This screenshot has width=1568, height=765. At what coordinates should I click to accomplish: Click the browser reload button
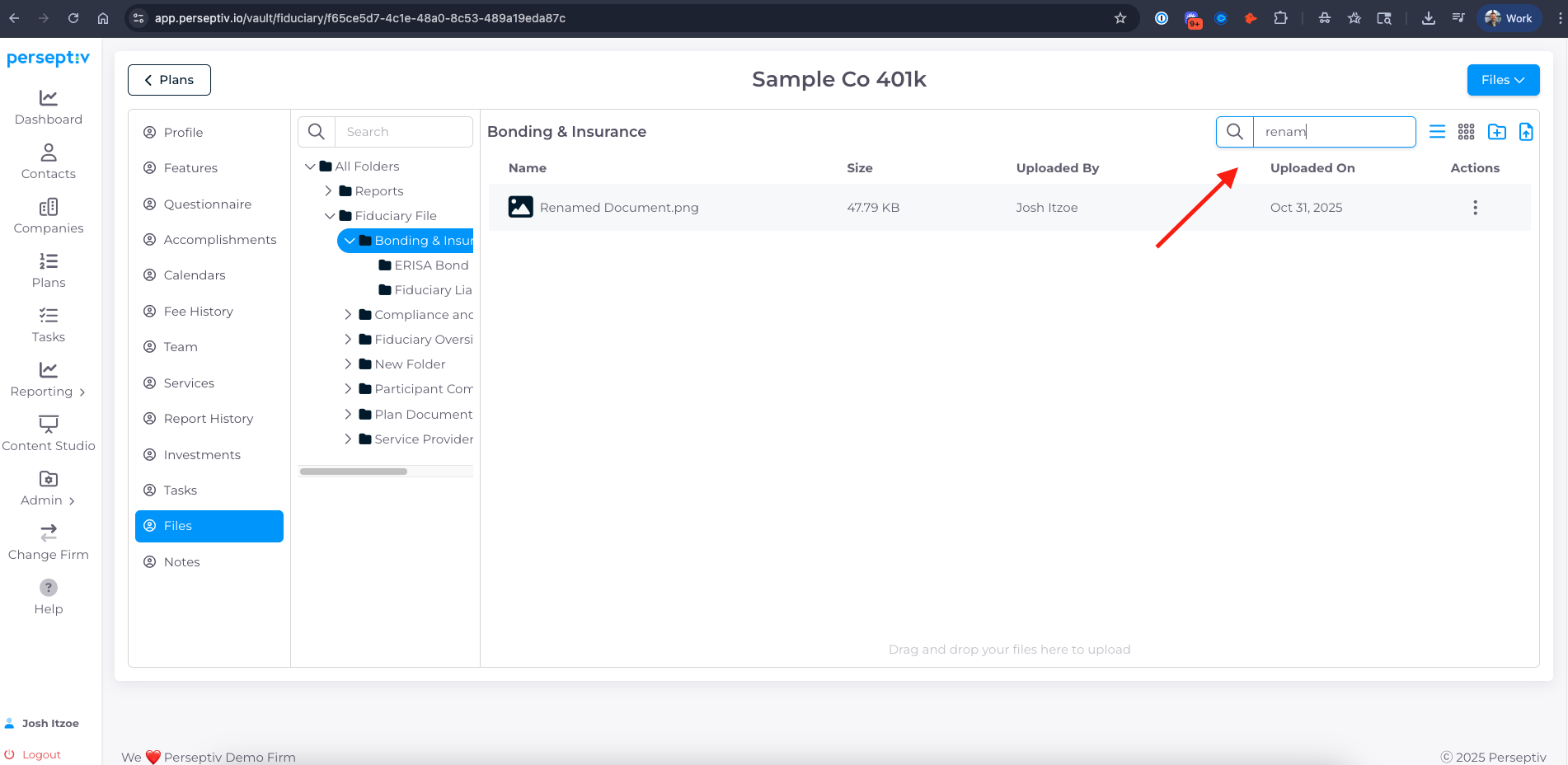(x=73, y=18)
